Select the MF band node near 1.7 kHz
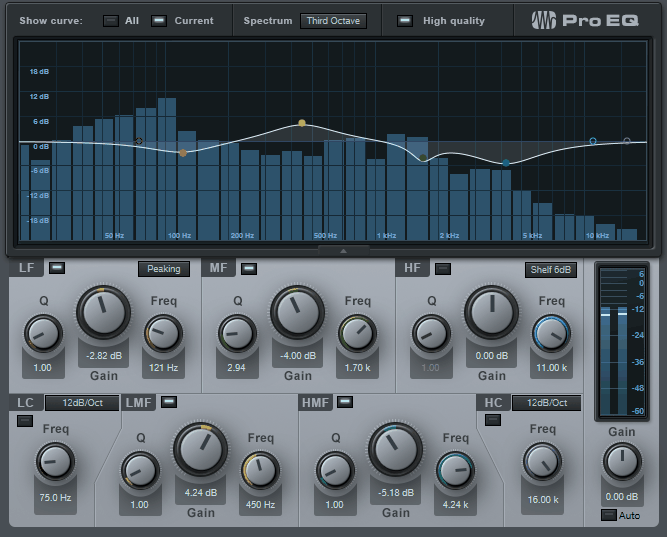667x537 pixels. [x=423, y=158]
